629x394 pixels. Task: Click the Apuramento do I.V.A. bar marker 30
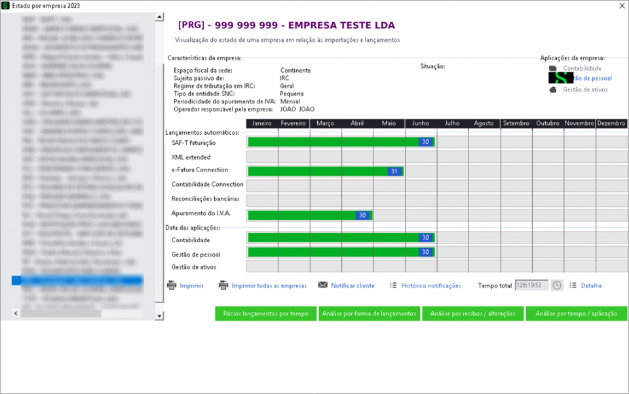362,215
